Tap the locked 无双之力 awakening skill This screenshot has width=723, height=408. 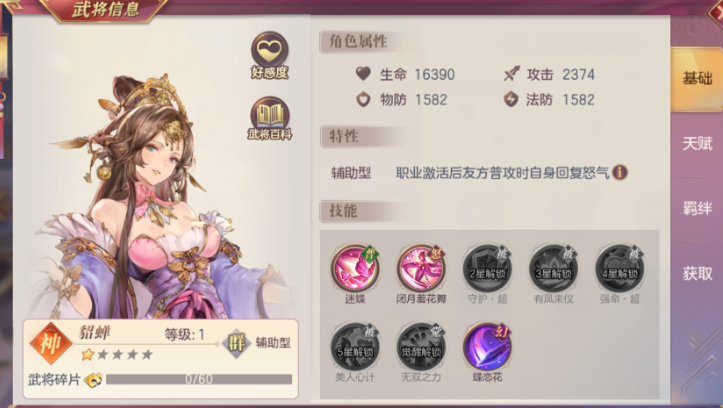tap(421, 347)
